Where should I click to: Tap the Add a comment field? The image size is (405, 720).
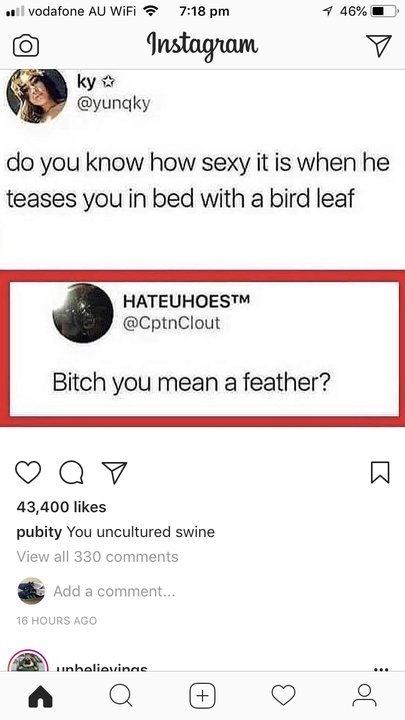(x=114, y=591)
